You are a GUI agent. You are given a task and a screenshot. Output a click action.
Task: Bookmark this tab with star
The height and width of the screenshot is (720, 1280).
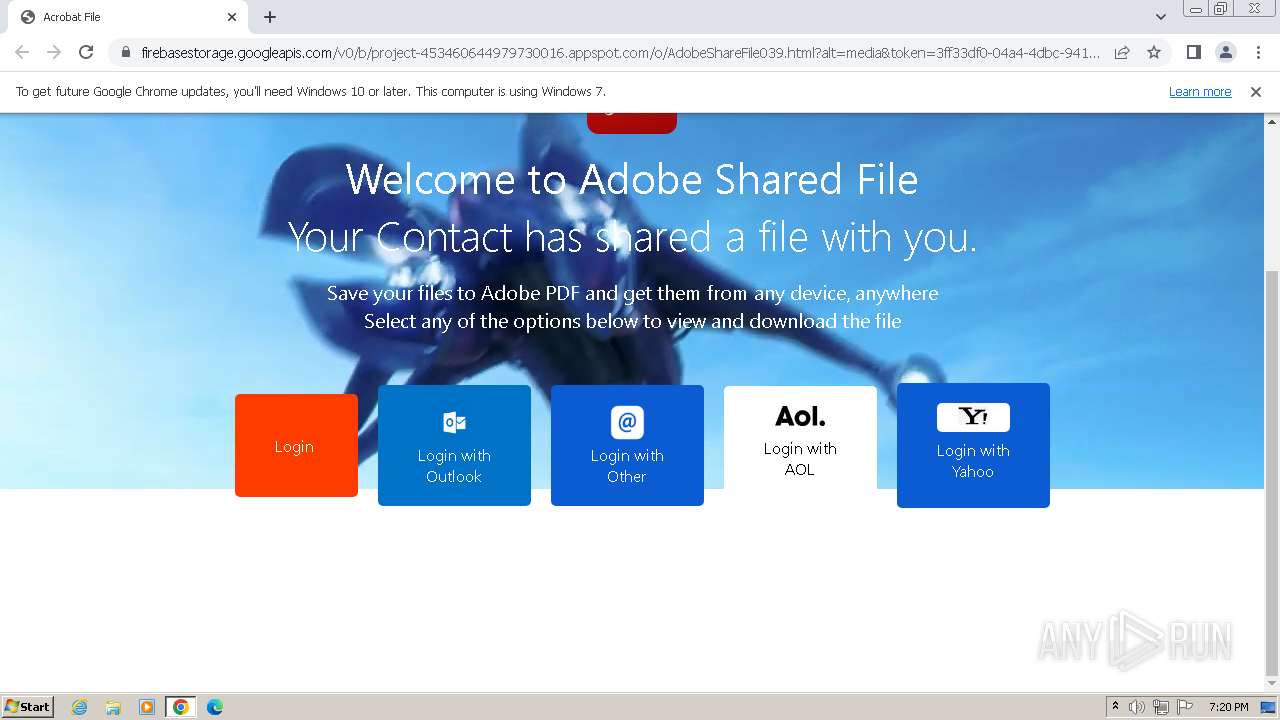(1154, 52)
